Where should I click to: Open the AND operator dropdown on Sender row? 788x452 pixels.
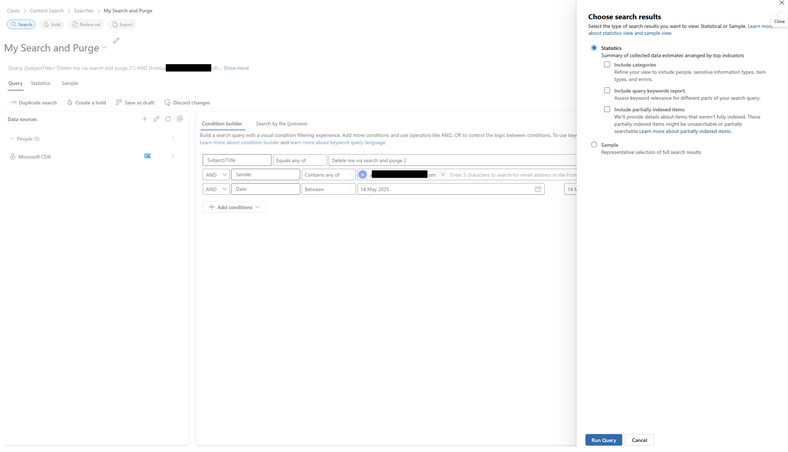pos(216,174)
